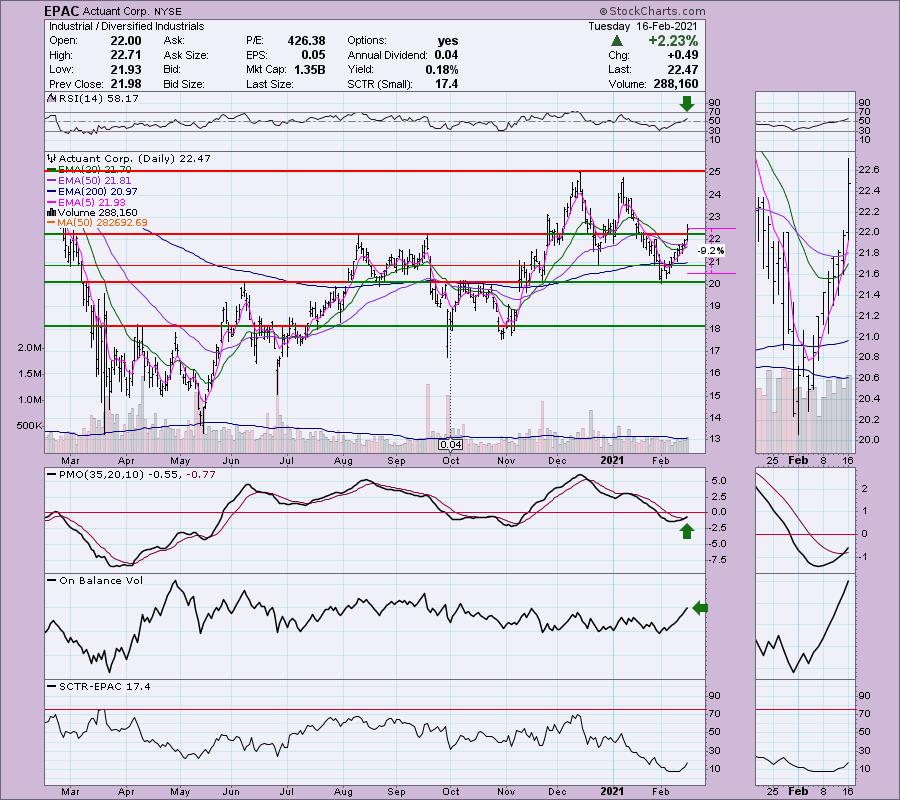This screenshot has height=800, width=900.
Task: Select the Low price 21.93
Action: click(126, 69)
